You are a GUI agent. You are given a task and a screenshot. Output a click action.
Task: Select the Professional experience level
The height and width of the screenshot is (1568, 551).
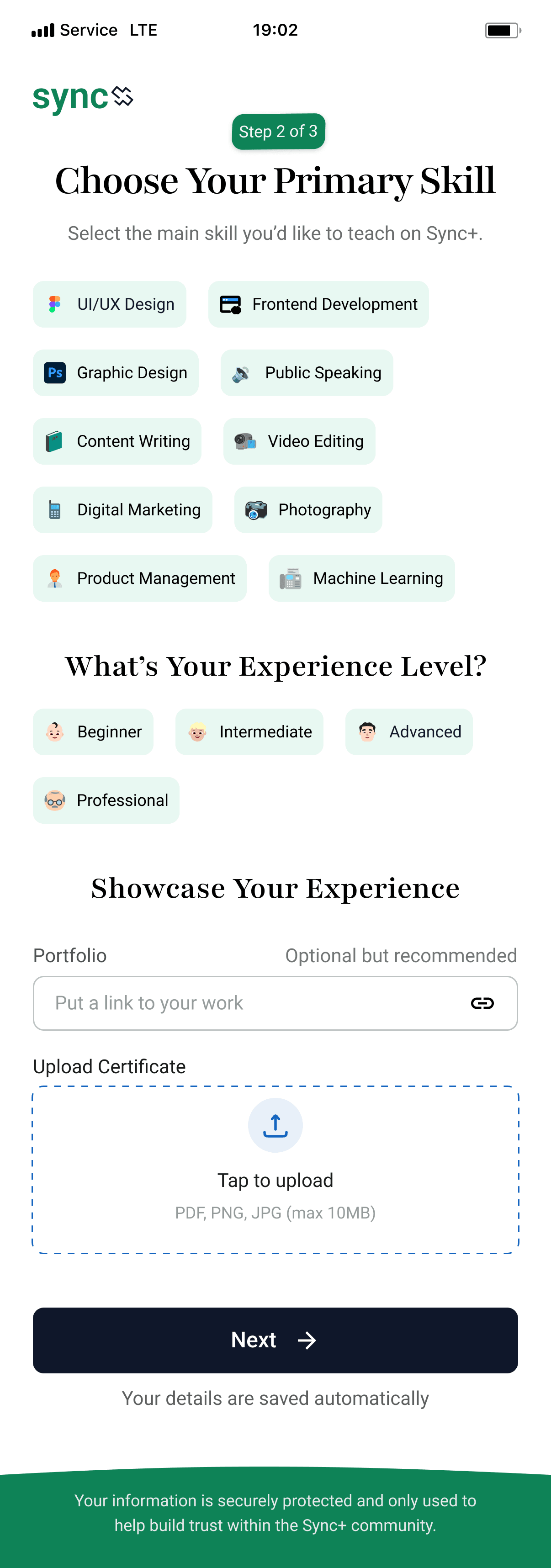coord(106,800)
